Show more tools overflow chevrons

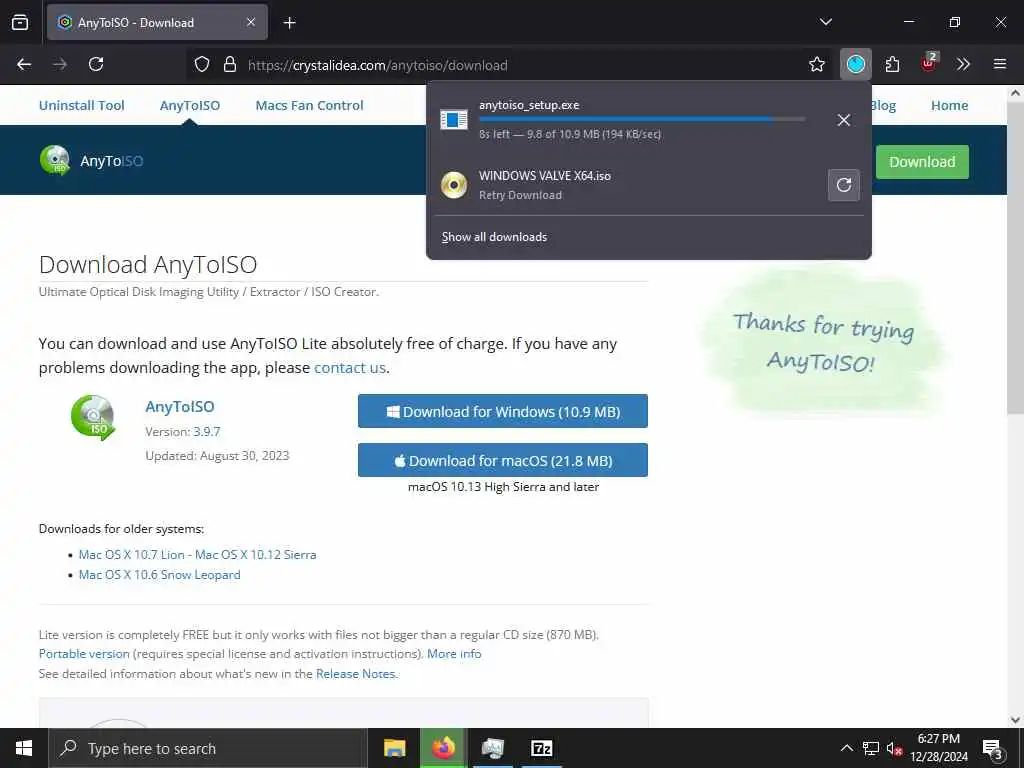[x=963, y=64]
